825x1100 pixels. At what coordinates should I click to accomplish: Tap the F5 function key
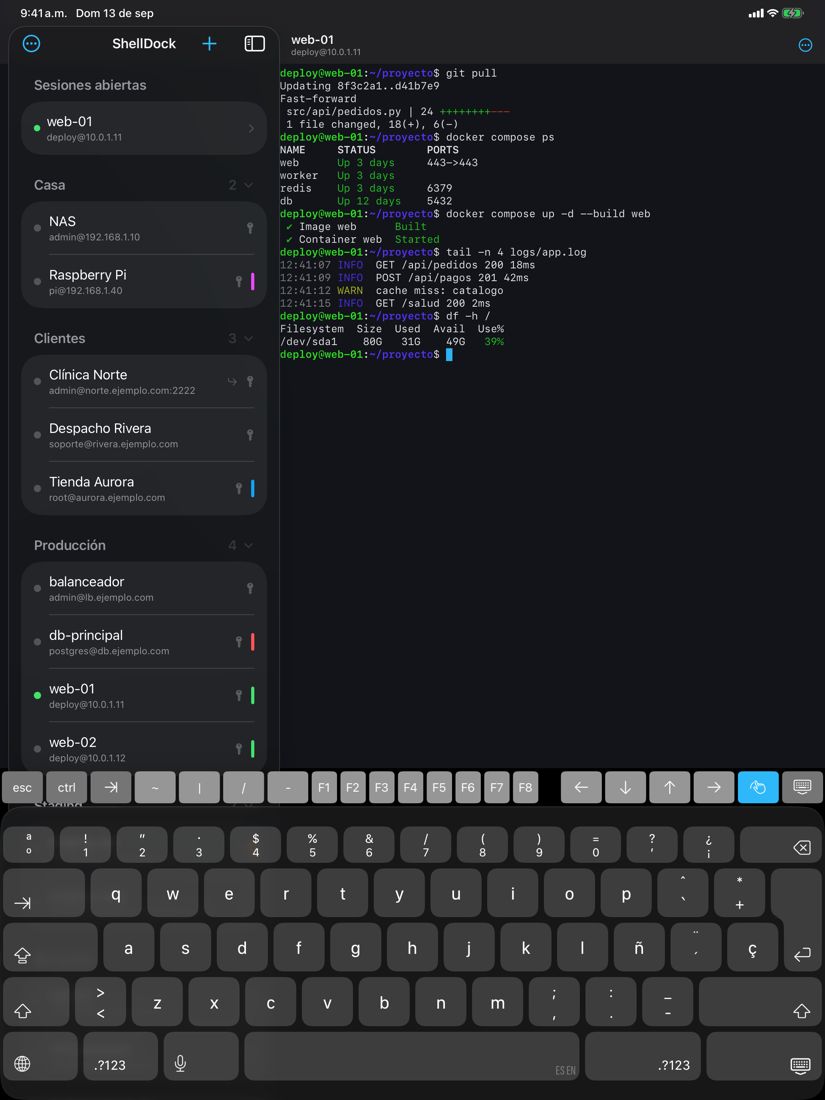point(438,787)
